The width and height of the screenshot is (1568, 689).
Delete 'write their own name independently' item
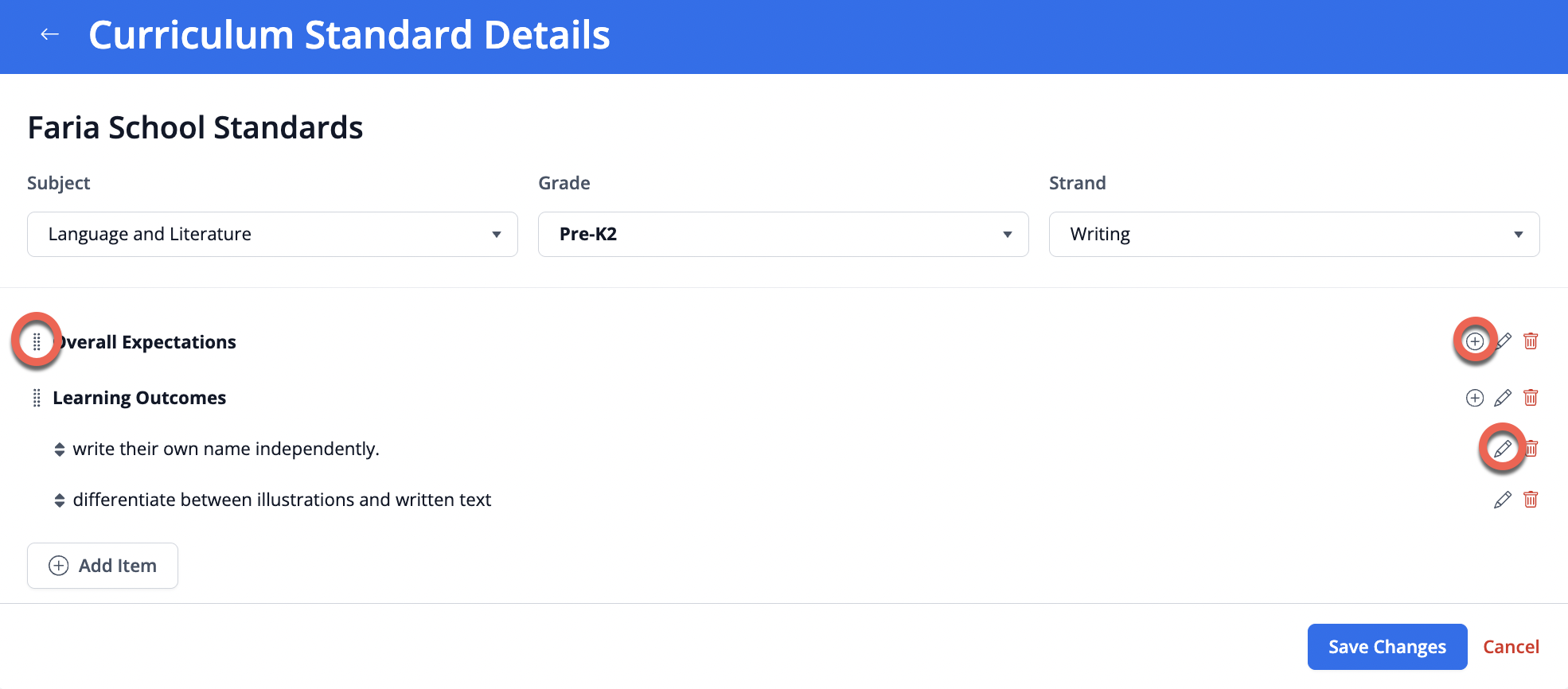click(x=1532, y=449)
